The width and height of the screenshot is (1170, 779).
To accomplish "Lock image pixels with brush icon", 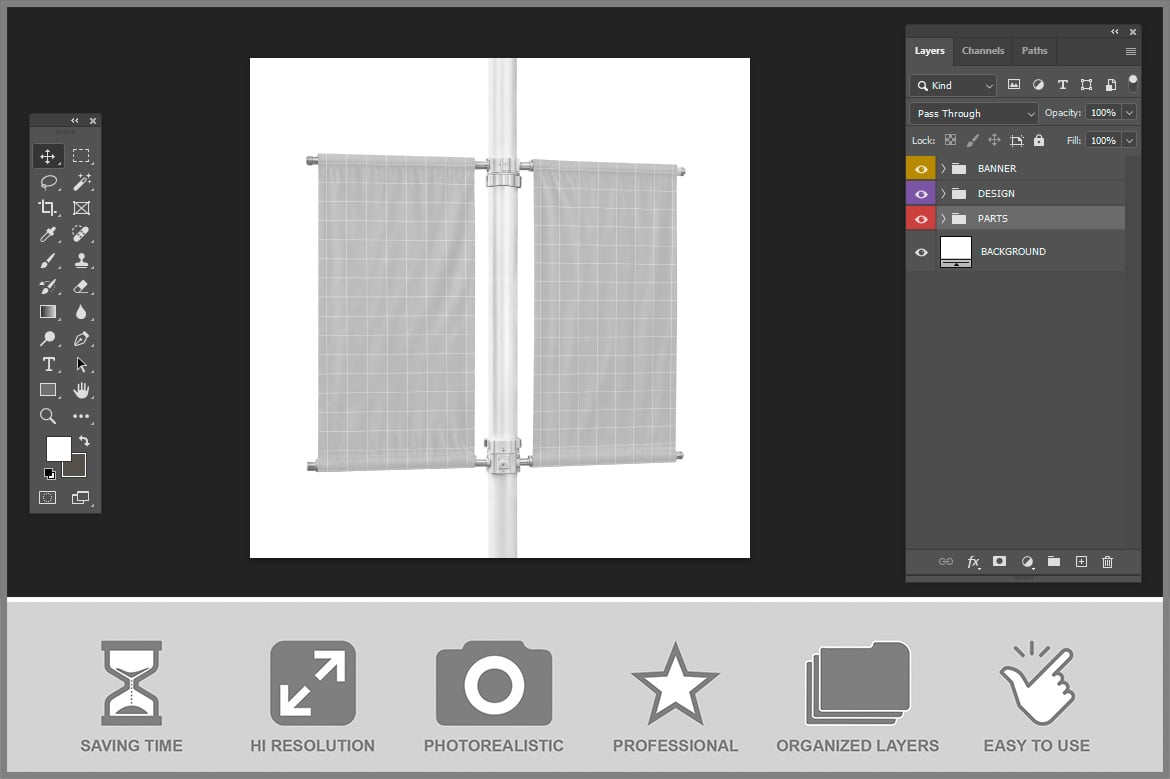I will tap(972, 140).
